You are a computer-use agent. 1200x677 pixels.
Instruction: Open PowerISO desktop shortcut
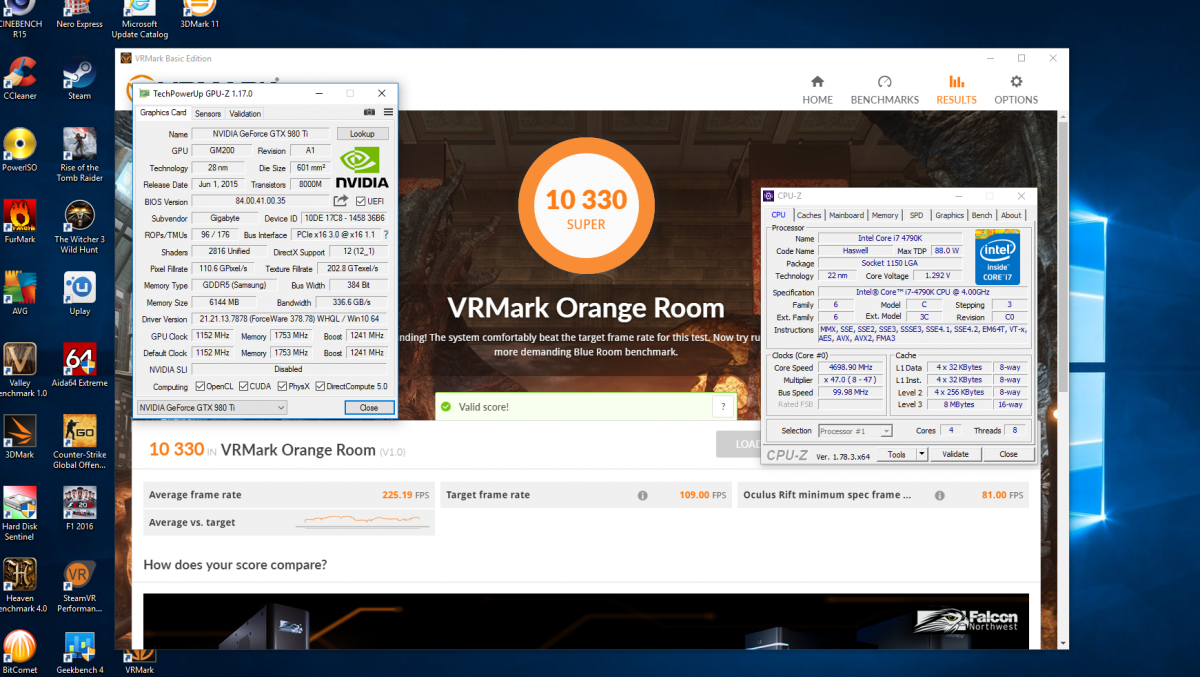(20, 150)
